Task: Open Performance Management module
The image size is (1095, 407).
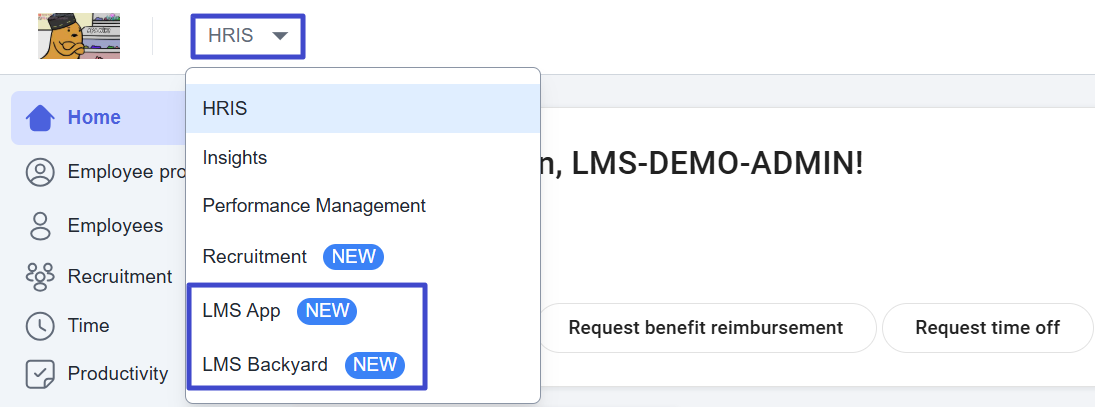Action: pyautogui.click(x=314, y=206)
